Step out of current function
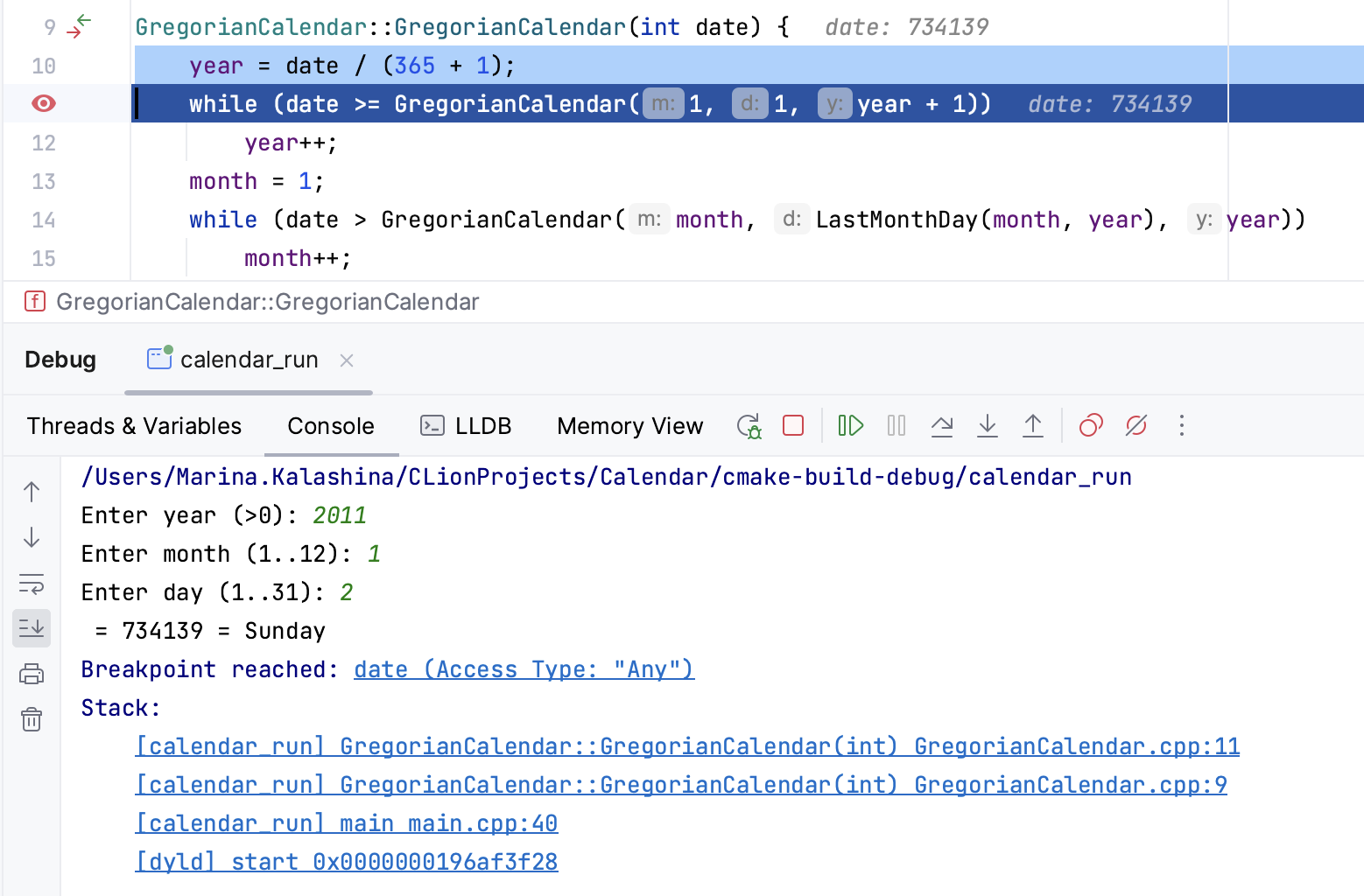 pyautogui.click(x=1033, y=426)
